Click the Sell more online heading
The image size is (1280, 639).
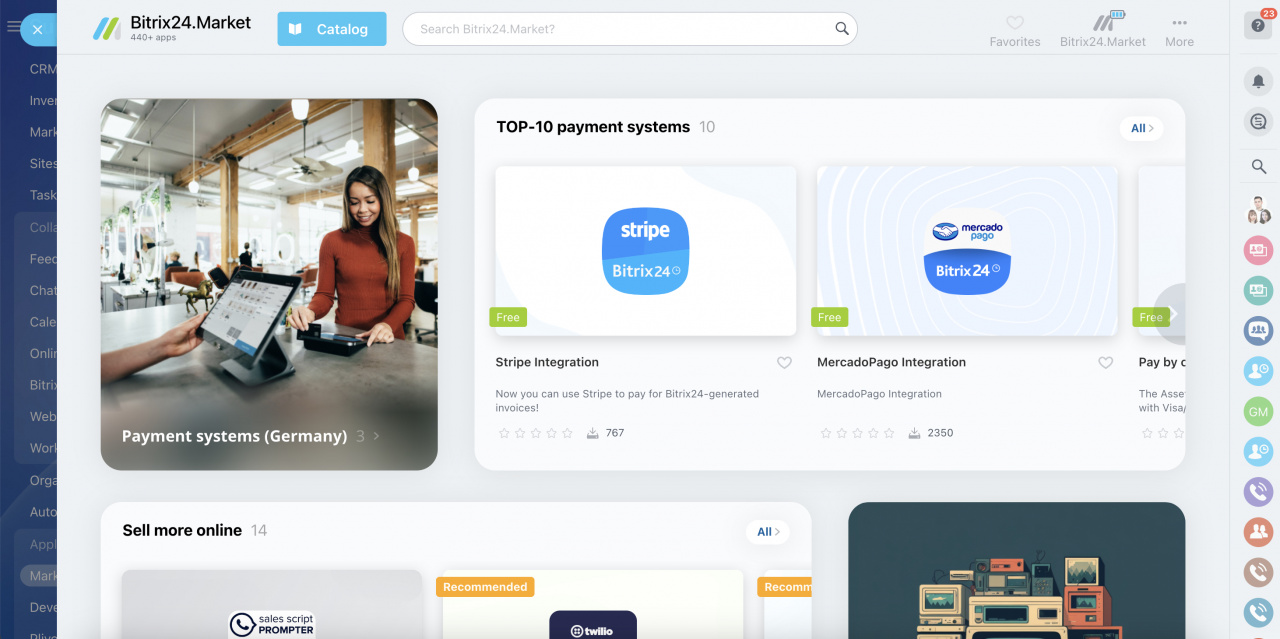click(182, 530)
